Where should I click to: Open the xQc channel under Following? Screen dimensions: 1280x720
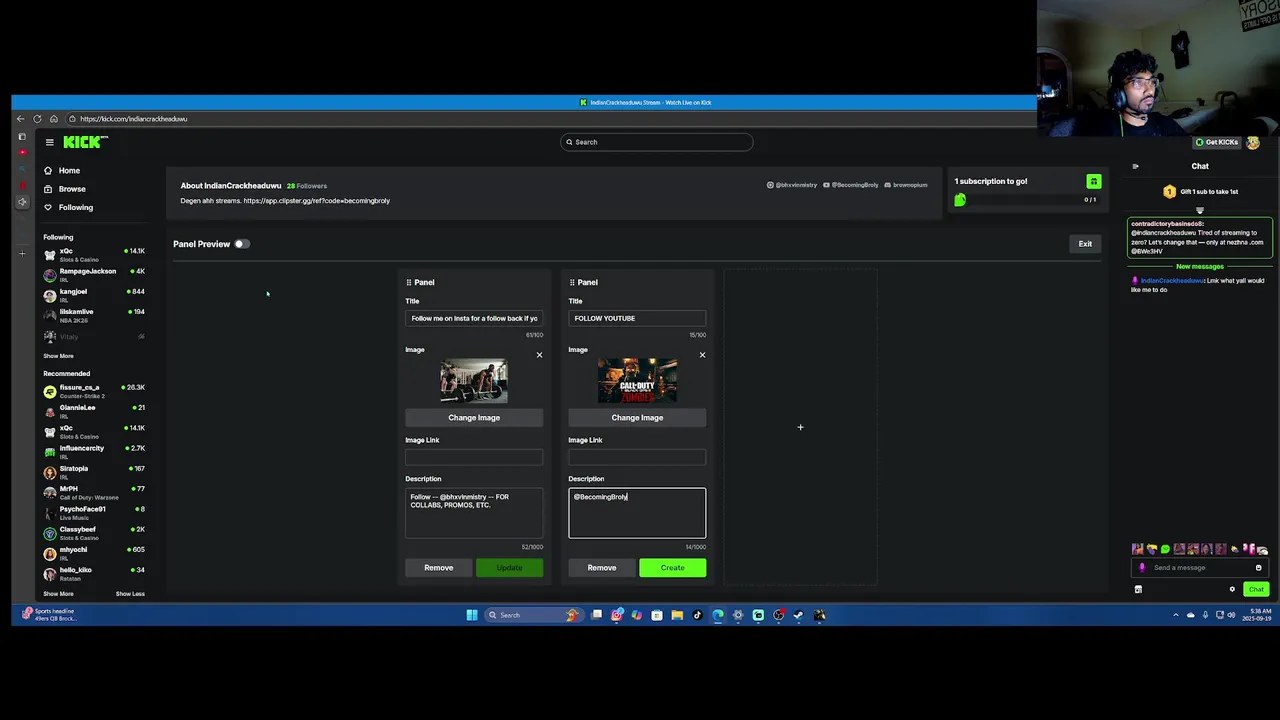[x=96, y=254]
